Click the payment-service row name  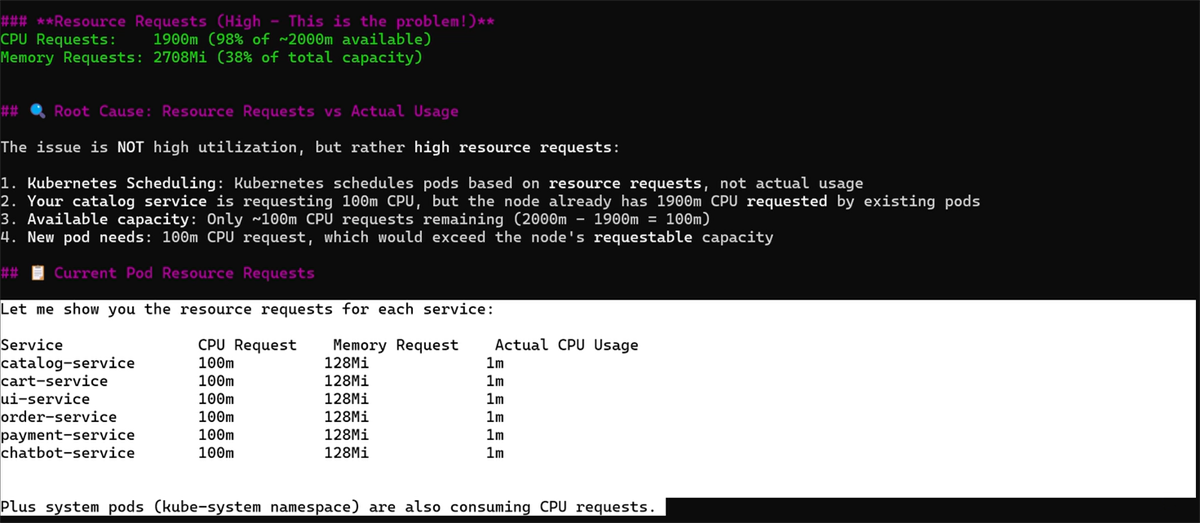click(x=67, y=435)
